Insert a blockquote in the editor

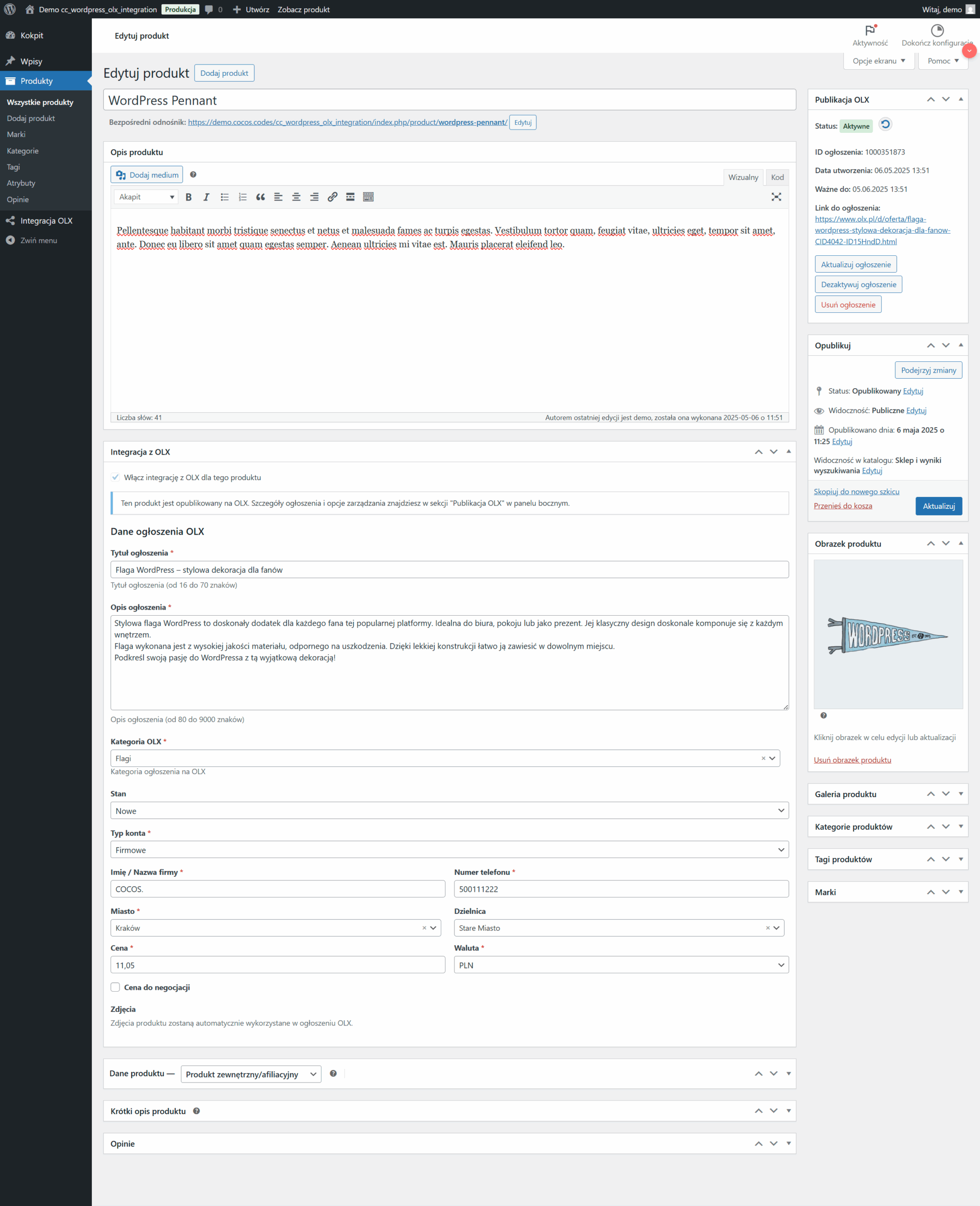point(260,197)
